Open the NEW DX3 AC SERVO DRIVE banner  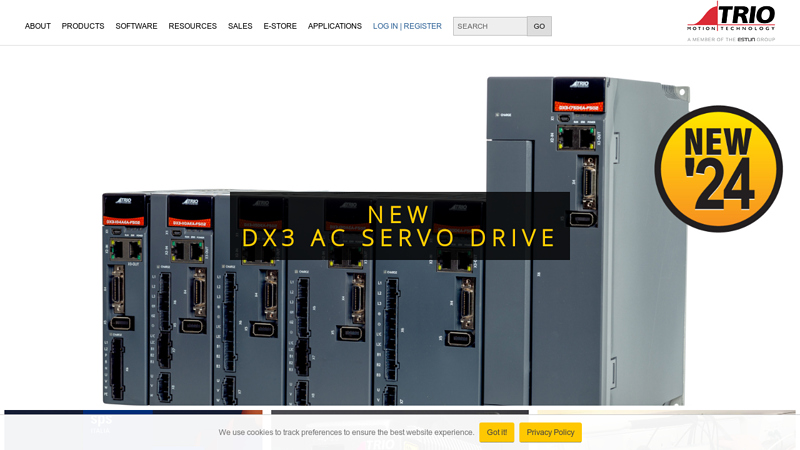(399, 226)
